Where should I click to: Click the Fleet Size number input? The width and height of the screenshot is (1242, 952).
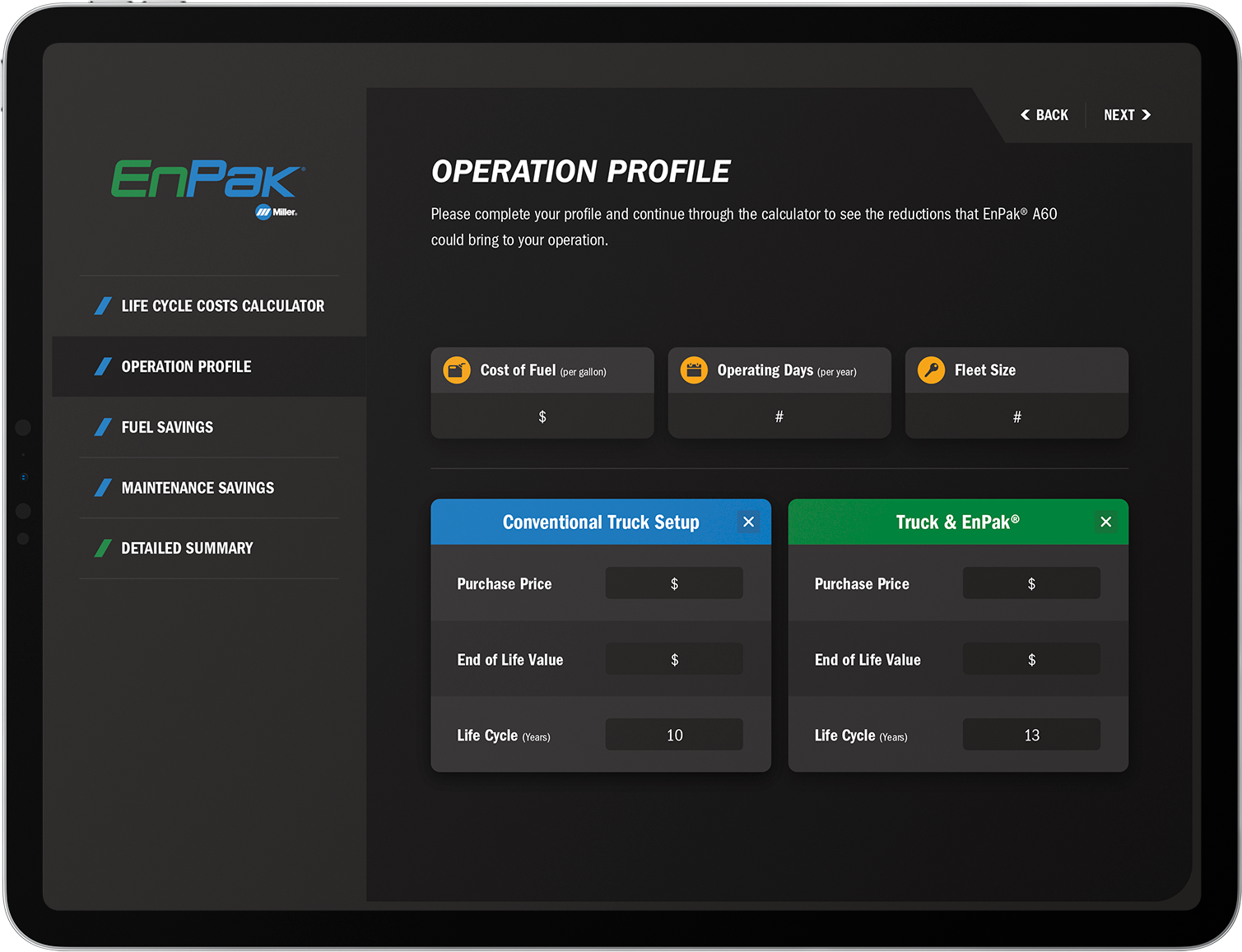coord(1016,416)
